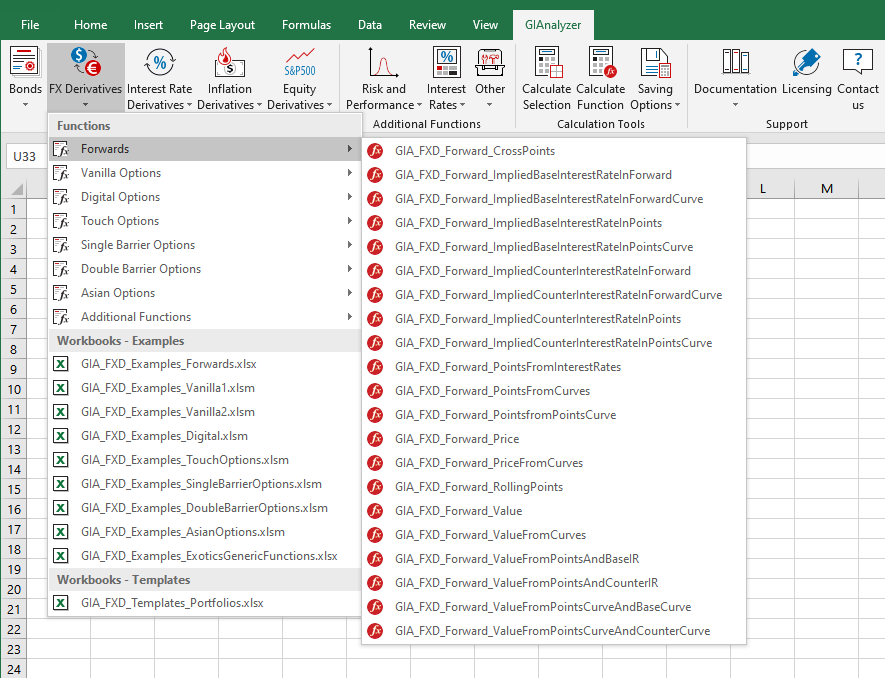Screen dimensions: 885x678
Task: Open the Licensing icon
Action: tap(806, 62)
